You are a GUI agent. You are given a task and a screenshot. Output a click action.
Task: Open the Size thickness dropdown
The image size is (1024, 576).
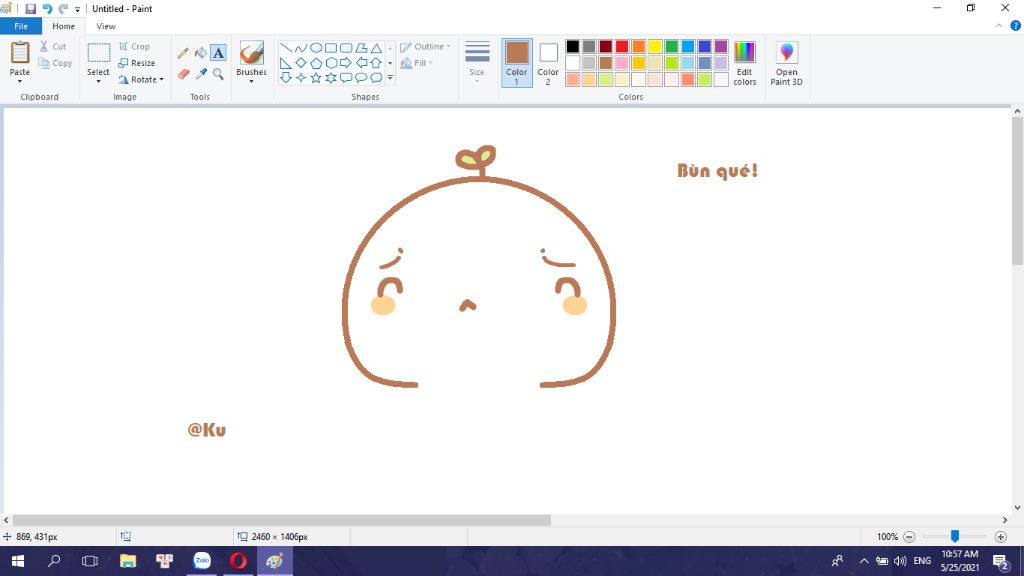pos(477,61)
